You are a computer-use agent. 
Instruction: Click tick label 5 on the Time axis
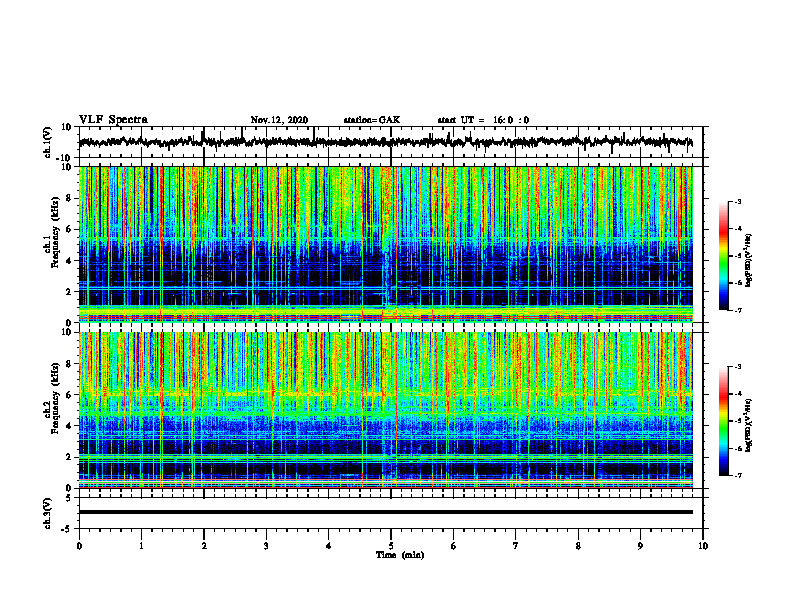[391, 546]
